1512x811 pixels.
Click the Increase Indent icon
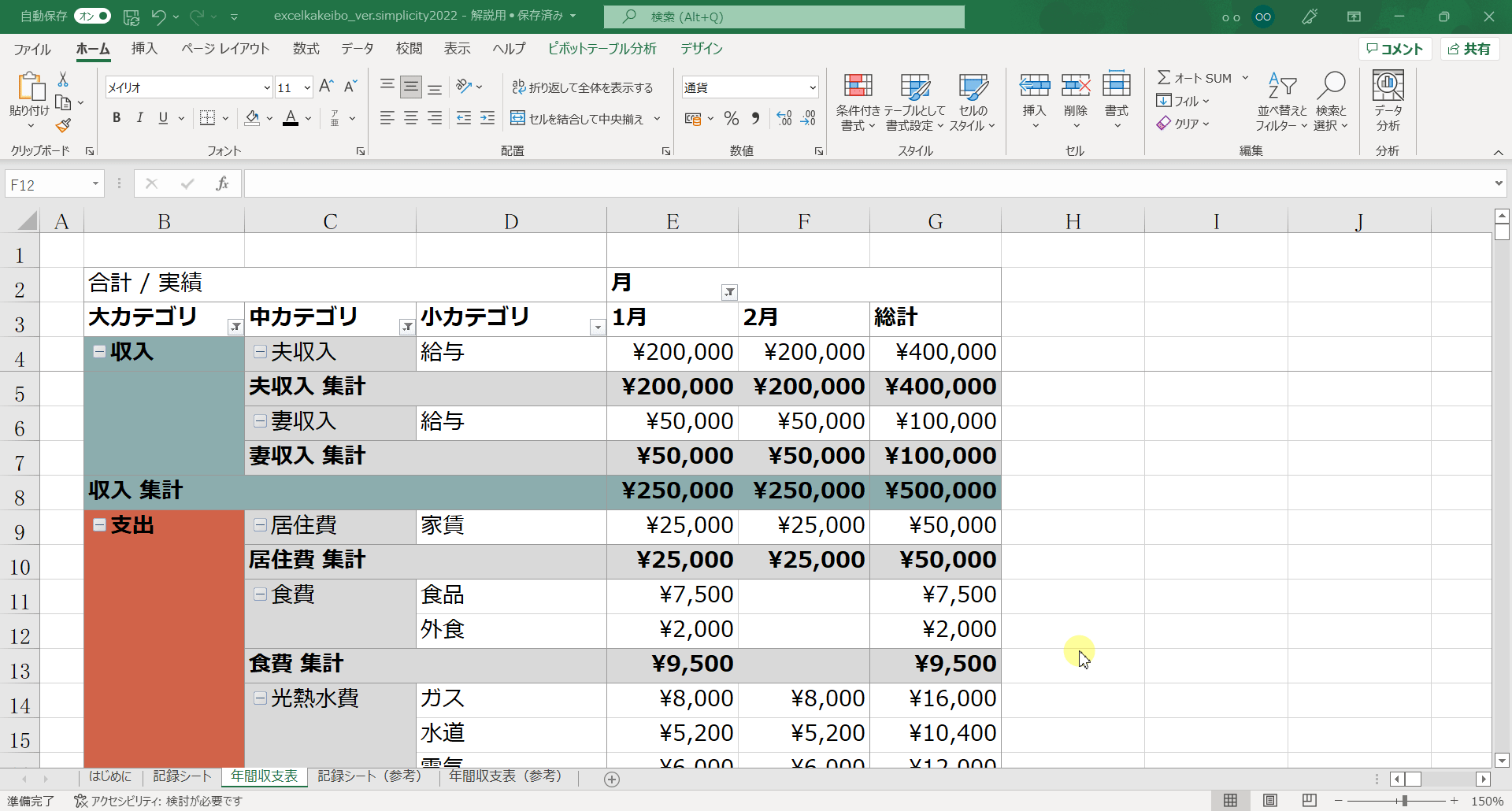pyautogui.click(x=487, y=118)
